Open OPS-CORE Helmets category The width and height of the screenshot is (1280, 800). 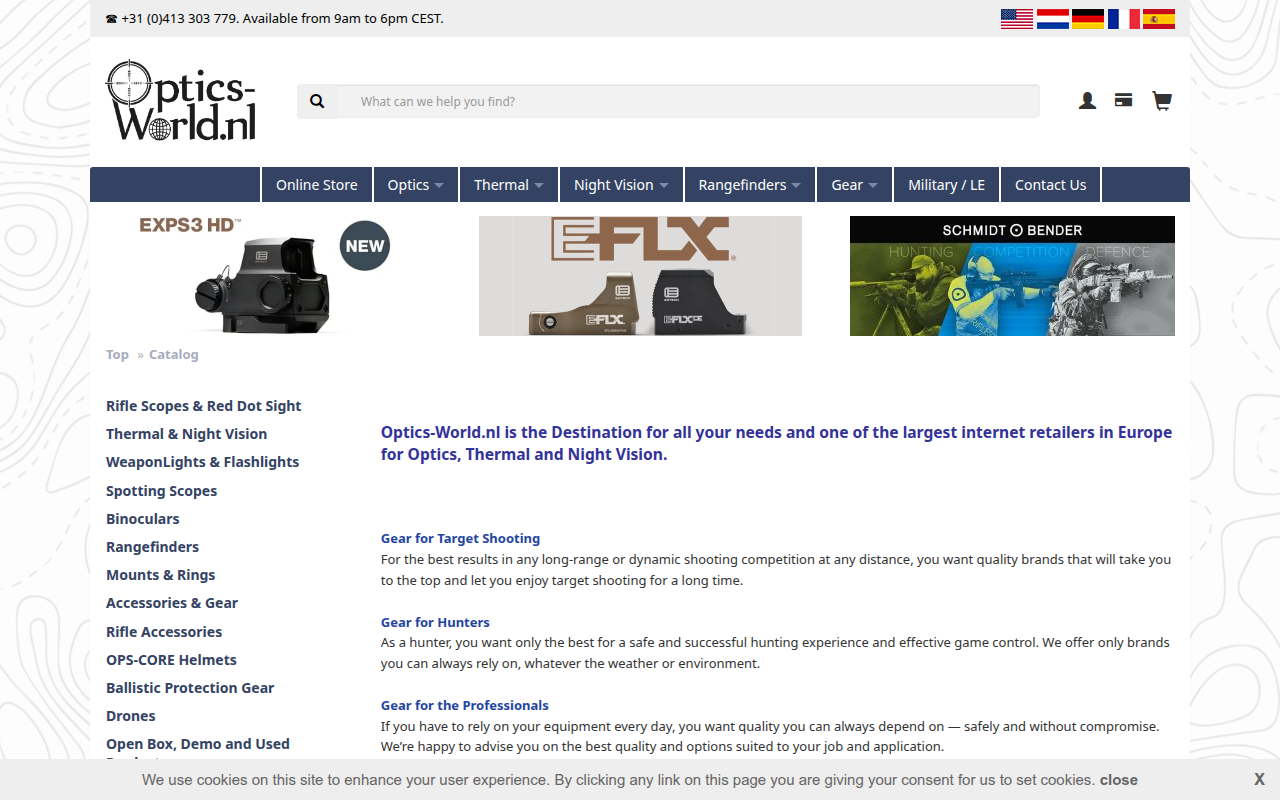172,660
